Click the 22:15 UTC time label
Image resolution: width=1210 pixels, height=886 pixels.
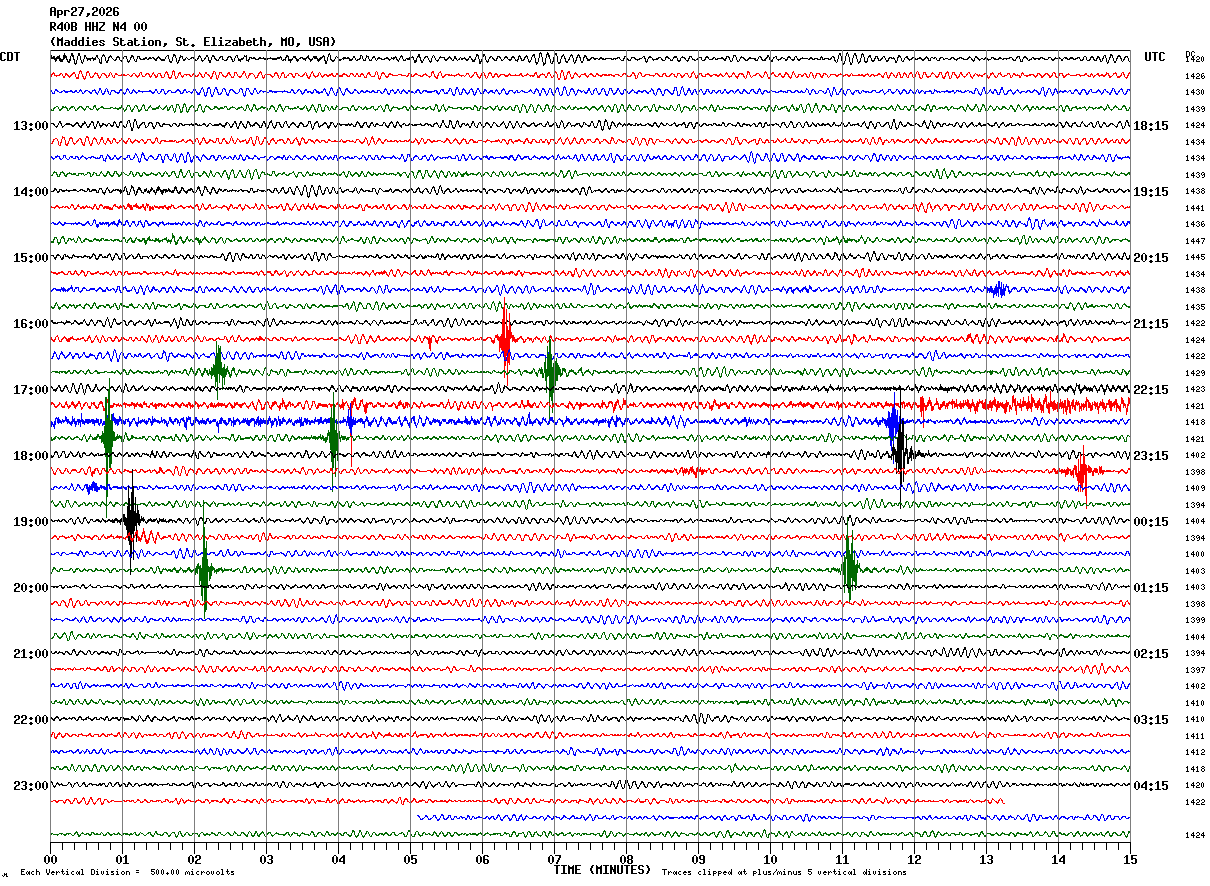tap(1151, 390)
